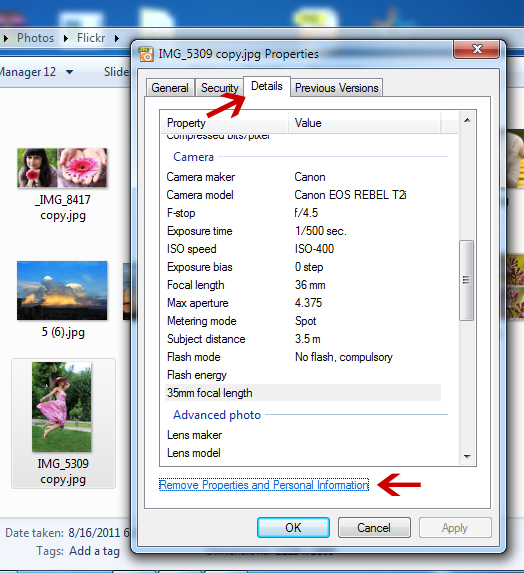Click the f/4.5 value
Image resolution: width=524 pixels, height=573 pixels.
[x=307, y=213]
